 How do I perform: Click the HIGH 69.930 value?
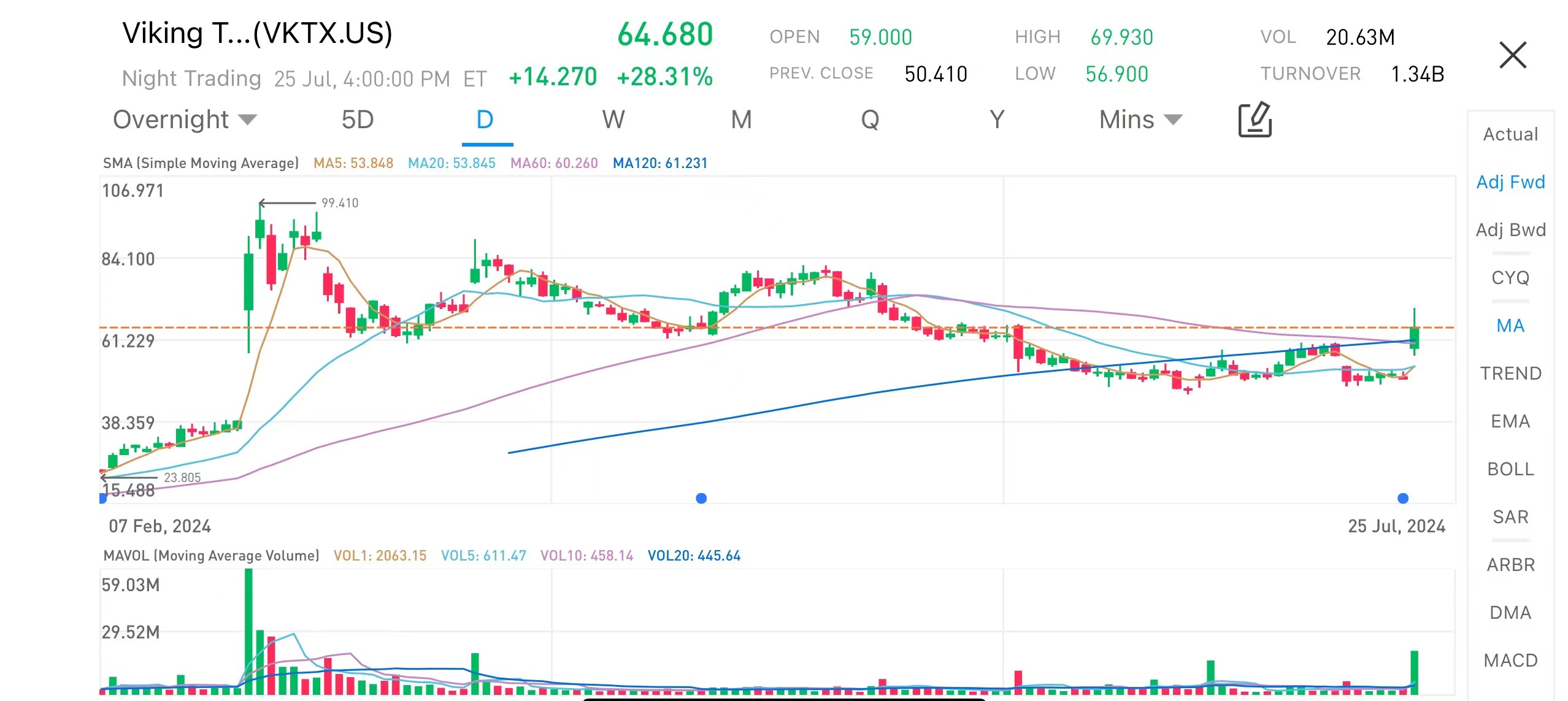click(1121, 37)
